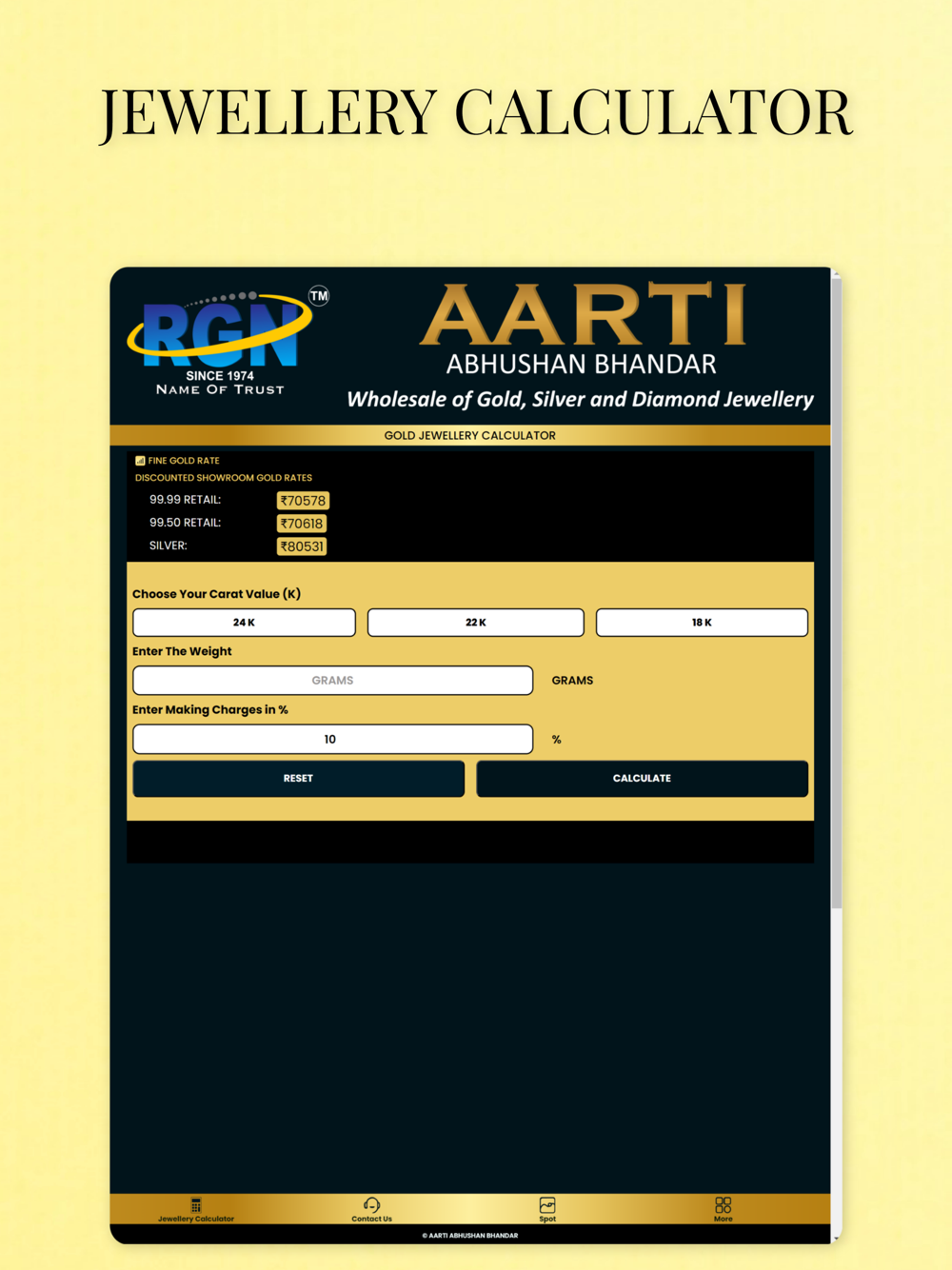
Task: Select the 18 K carat option
Action: point(702,623)
